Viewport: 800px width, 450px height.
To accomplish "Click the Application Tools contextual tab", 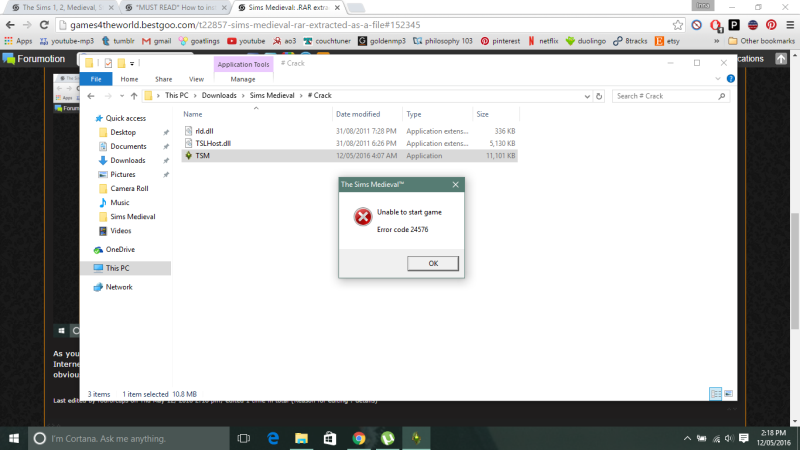I will (243, 64).
